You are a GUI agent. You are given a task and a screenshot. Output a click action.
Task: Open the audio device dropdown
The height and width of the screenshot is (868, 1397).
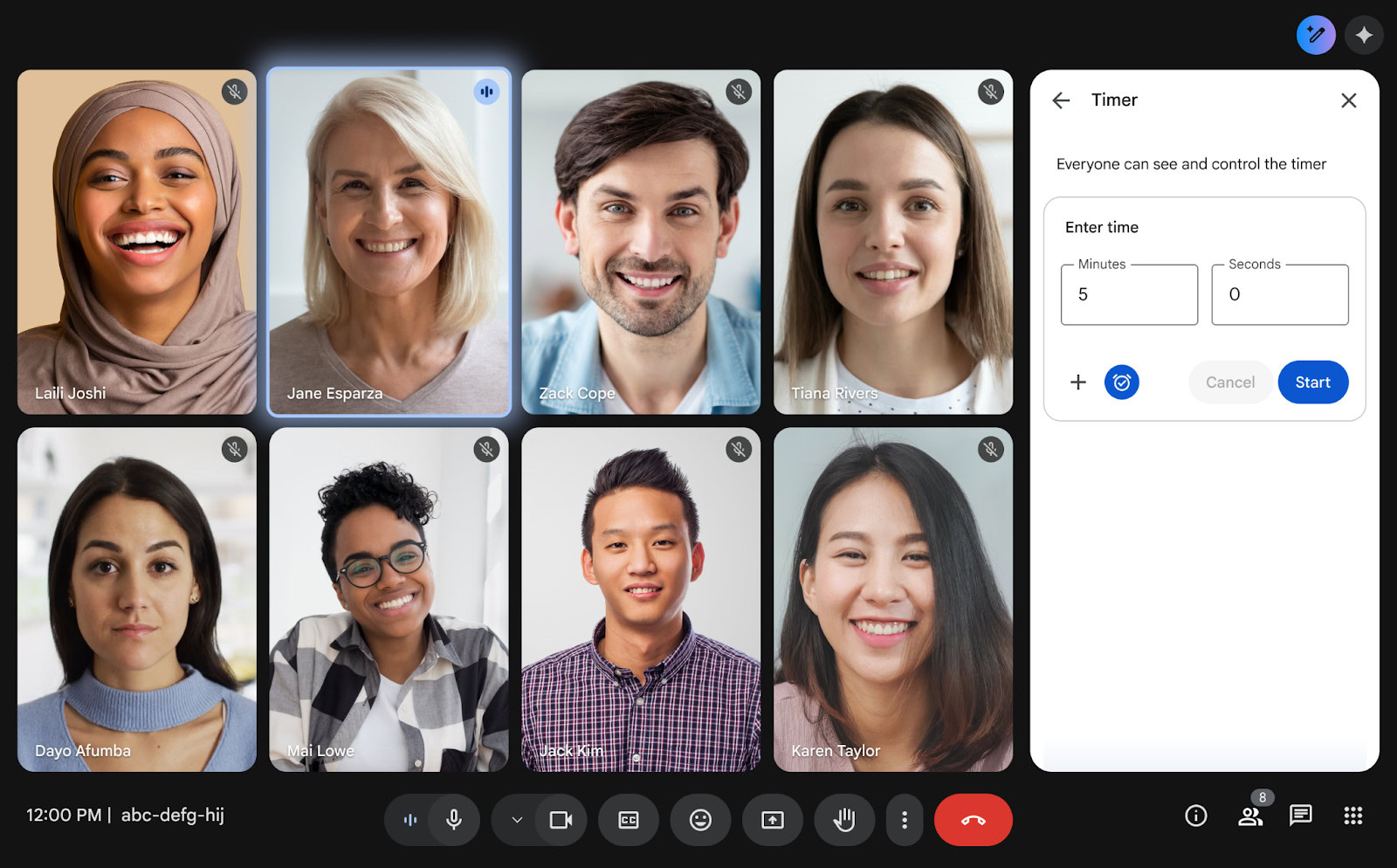[514, 820]
